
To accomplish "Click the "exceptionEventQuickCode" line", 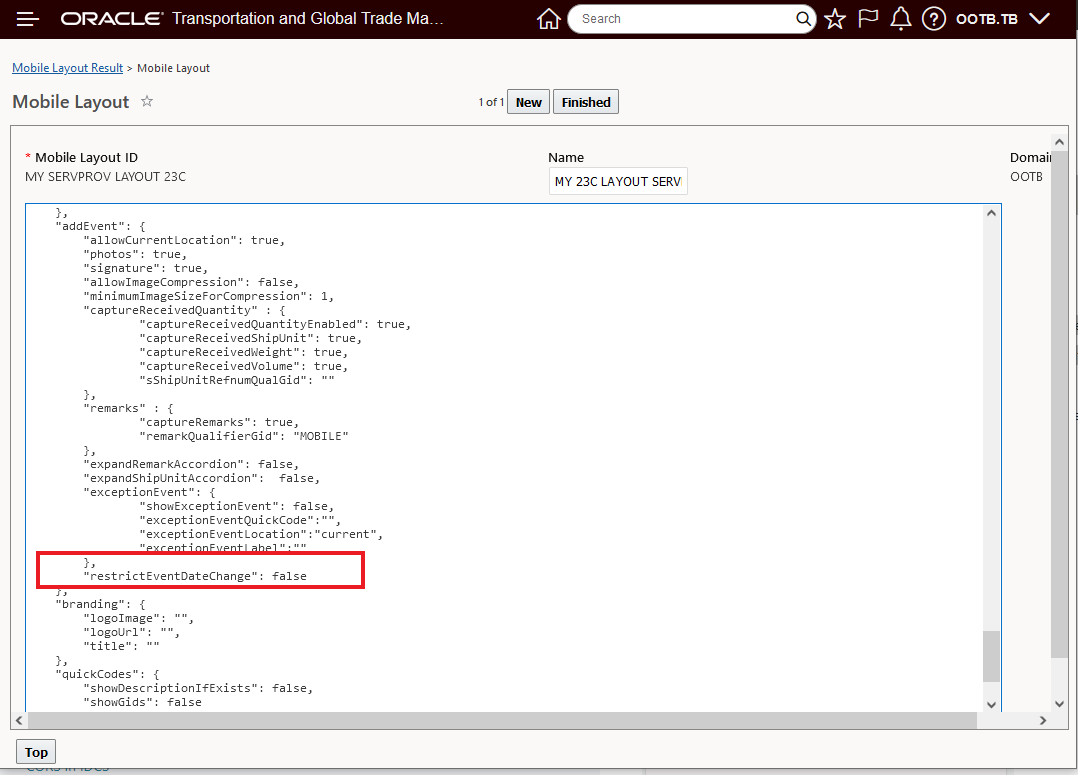I will (x=240, y=521).
